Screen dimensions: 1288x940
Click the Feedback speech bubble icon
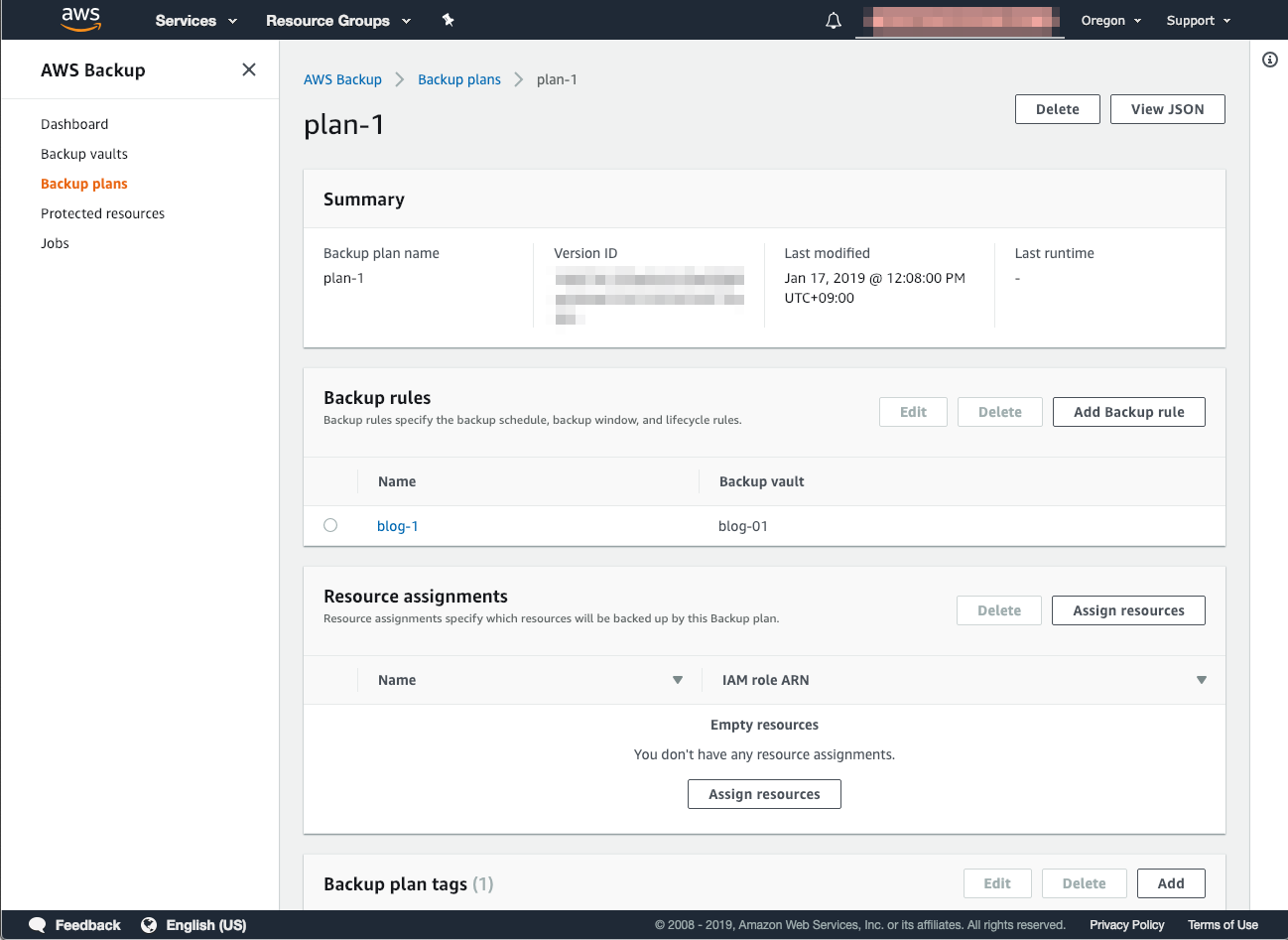(x=38, y=924)
